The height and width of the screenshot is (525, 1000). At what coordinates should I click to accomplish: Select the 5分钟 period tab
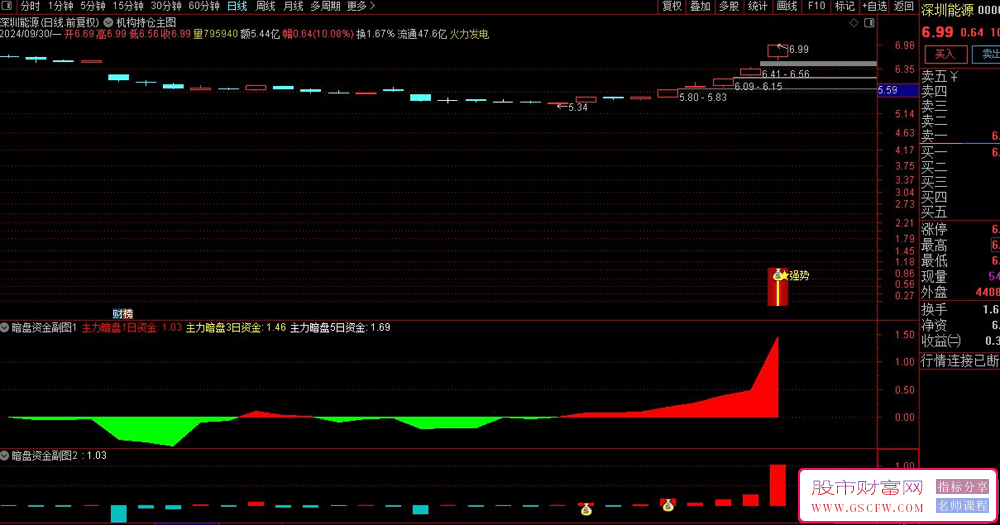pyautogui.click(x=92, y=6)
